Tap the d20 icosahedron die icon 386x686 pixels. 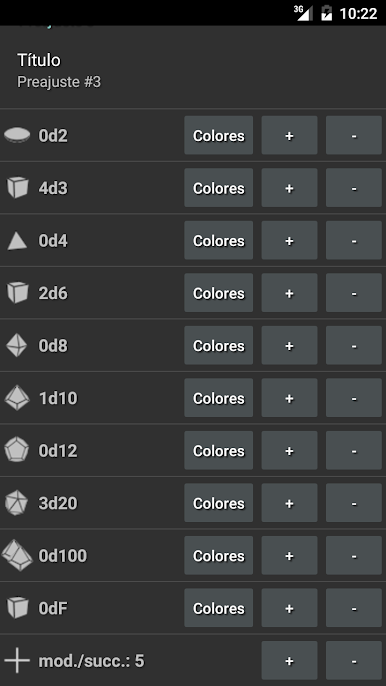(x=17, y=503)
